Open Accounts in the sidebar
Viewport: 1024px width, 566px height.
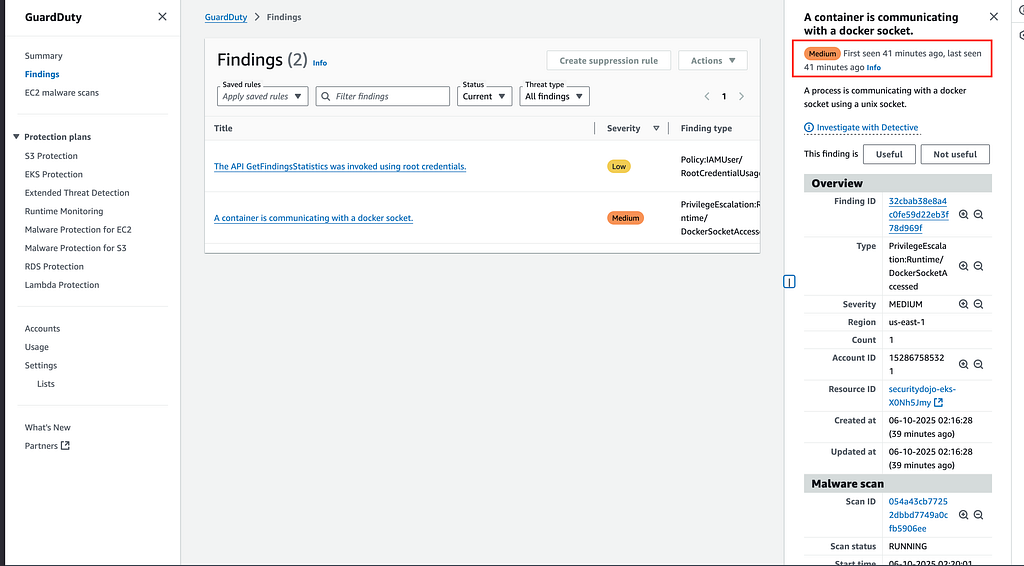point(42,328)
